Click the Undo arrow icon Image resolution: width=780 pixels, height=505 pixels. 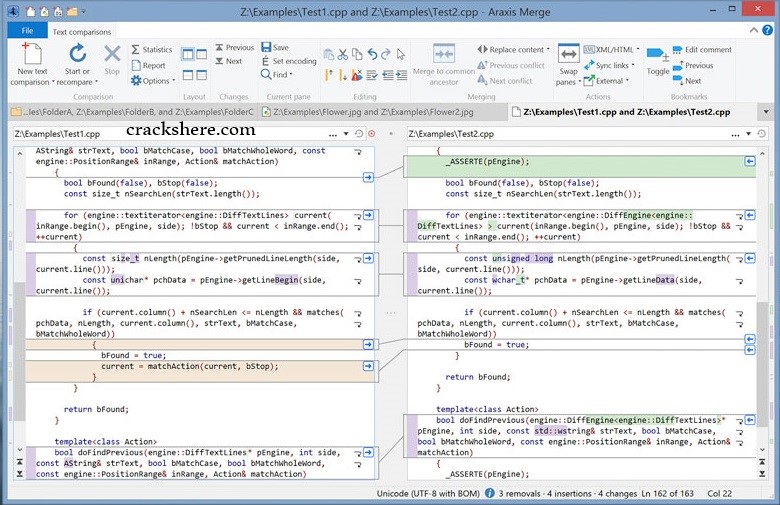[x=372, y=54]
